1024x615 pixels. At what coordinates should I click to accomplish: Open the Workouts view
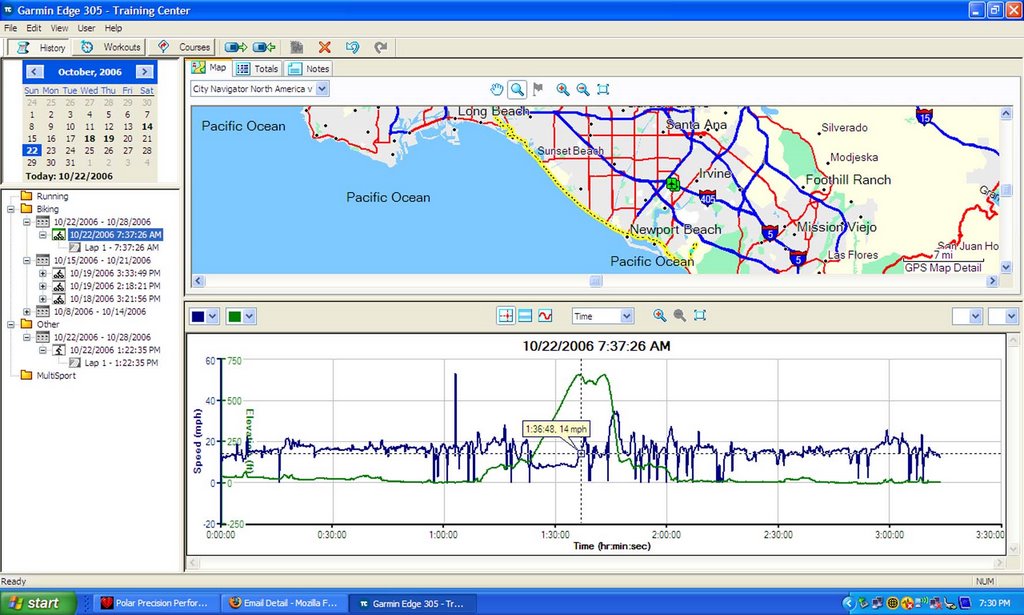coord(110,47)
